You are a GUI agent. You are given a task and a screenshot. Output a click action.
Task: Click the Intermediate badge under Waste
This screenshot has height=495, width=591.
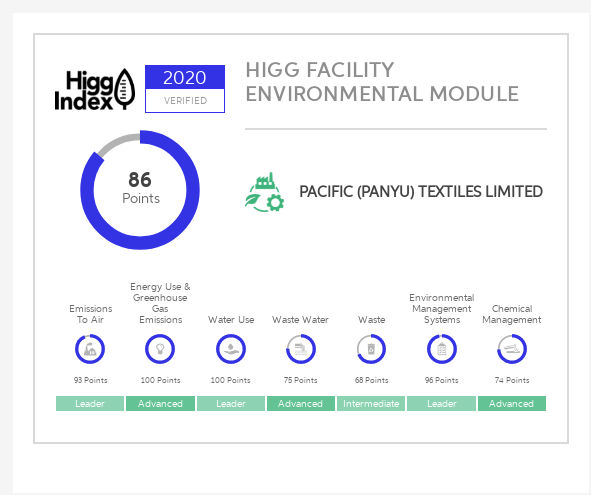tap(371, 403)
